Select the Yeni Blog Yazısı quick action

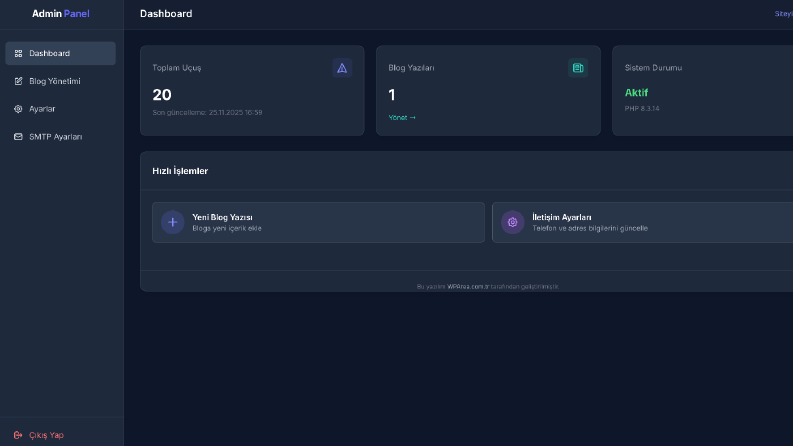318,222
